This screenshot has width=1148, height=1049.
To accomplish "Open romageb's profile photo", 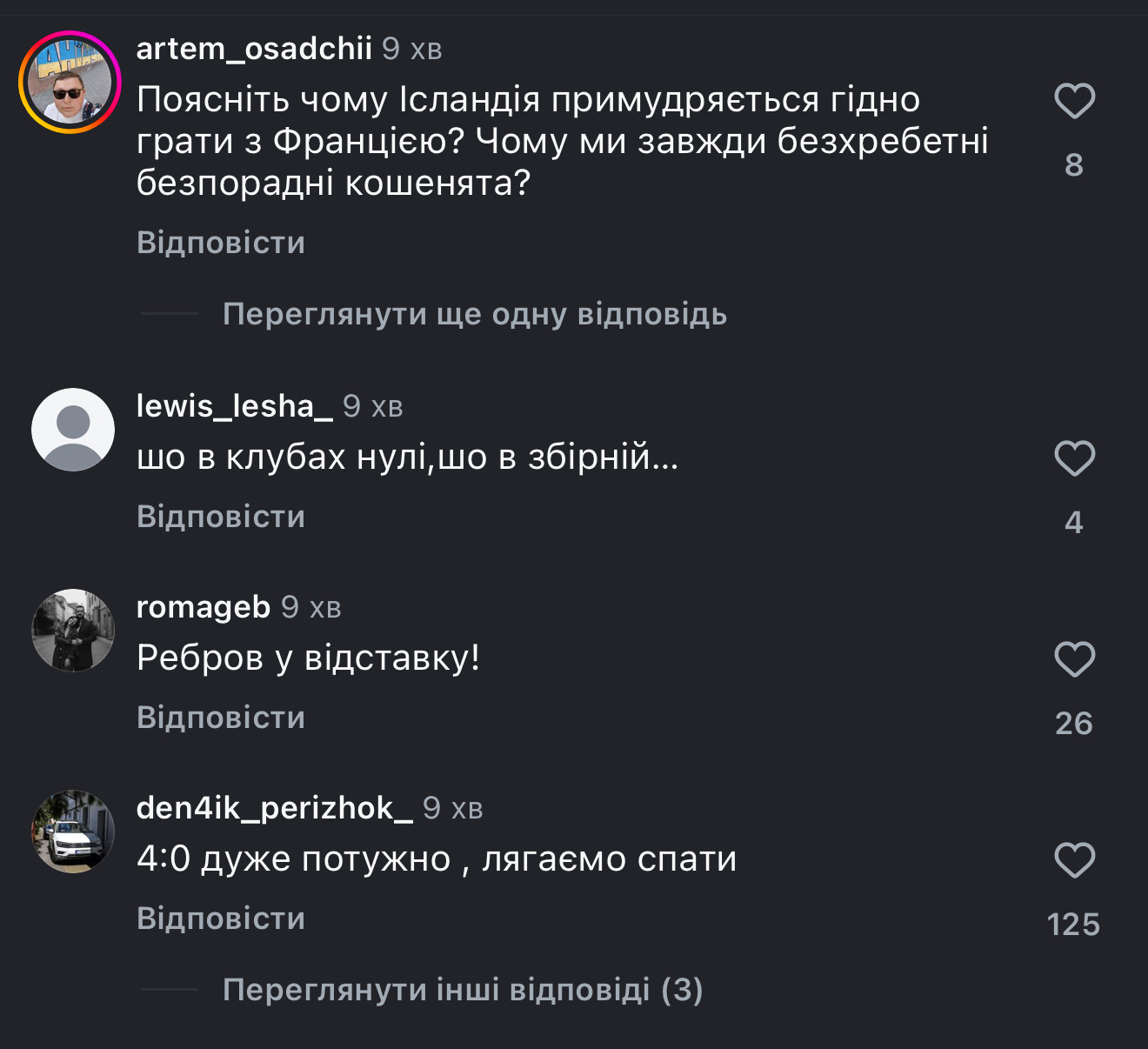I will click(73, 631).
